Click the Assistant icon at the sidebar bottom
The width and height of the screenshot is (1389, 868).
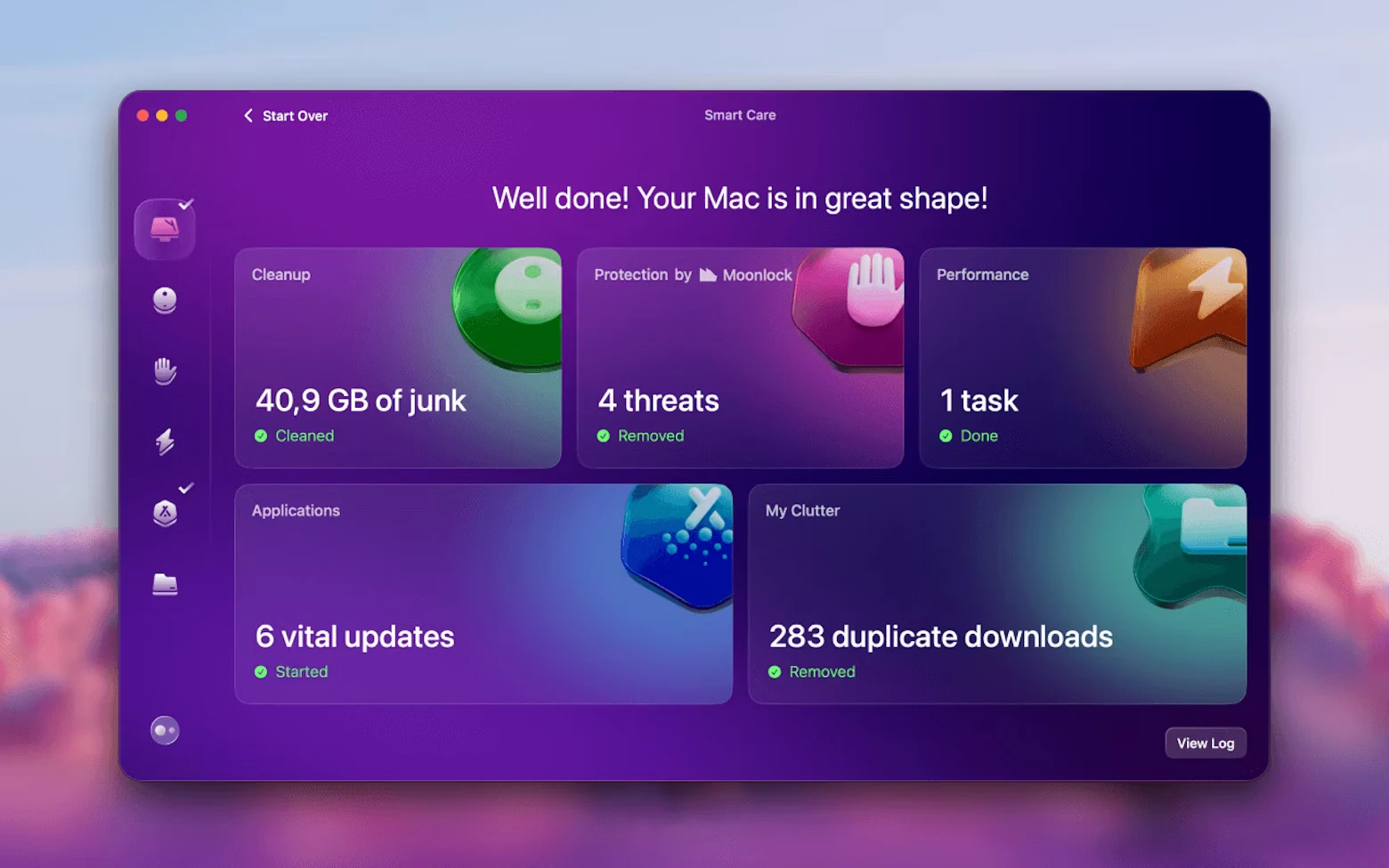tap(165, 730)
